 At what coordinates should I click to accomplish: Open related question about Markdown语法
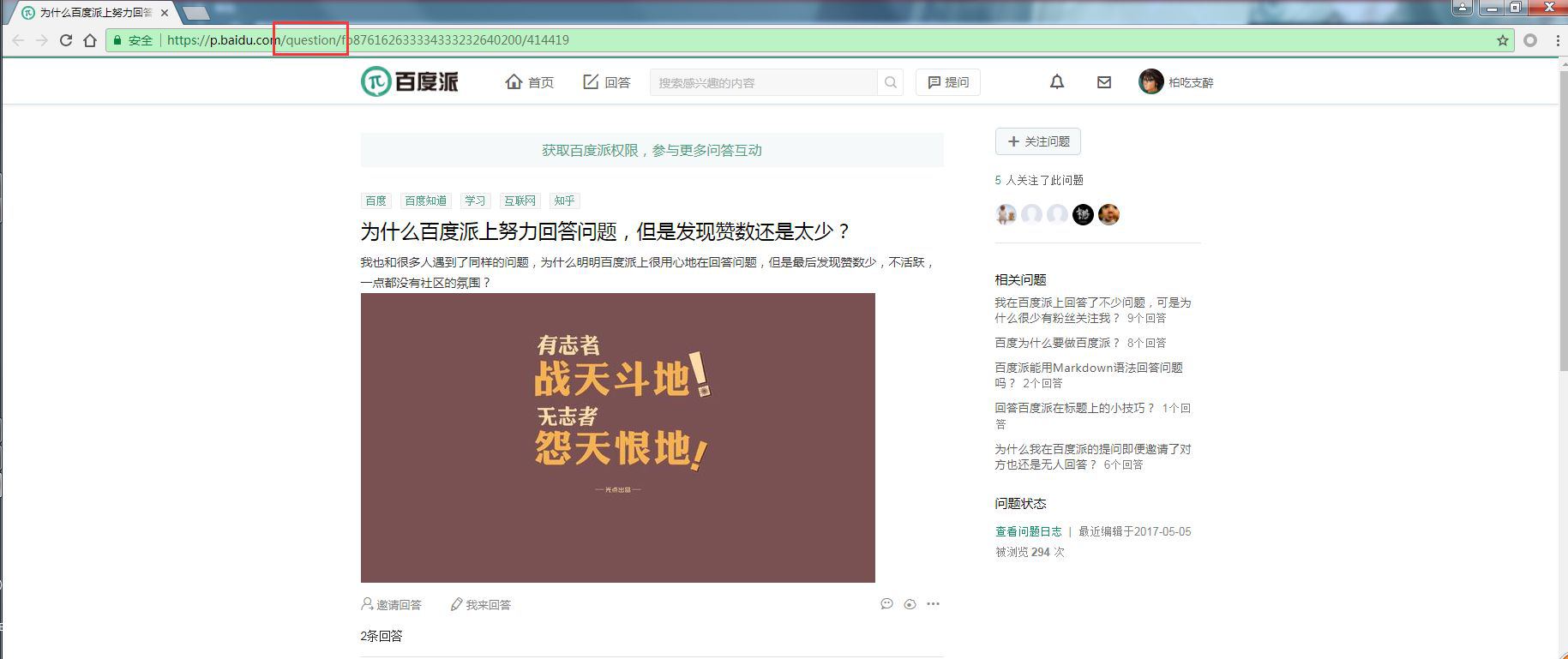(x=1088, y=375)
